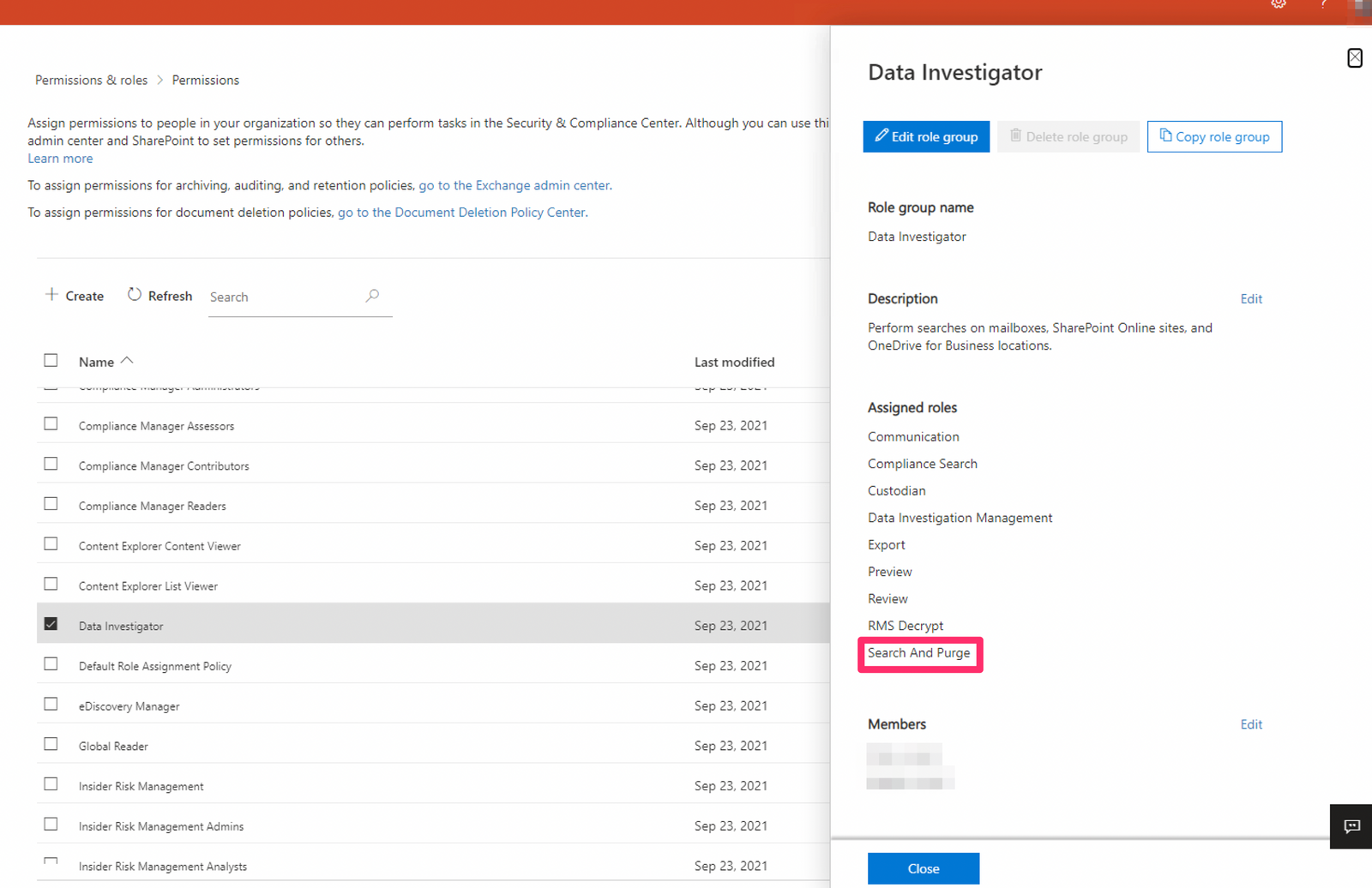Refresh the role groups list

tap(159, 295)
